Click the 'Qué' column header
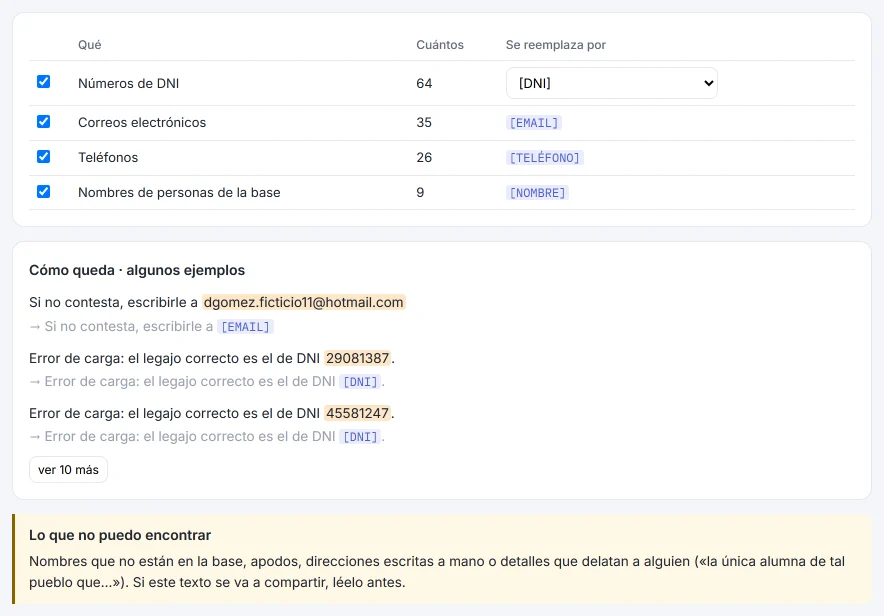Viewport: 884px width, 616px height. click(90, 45)
